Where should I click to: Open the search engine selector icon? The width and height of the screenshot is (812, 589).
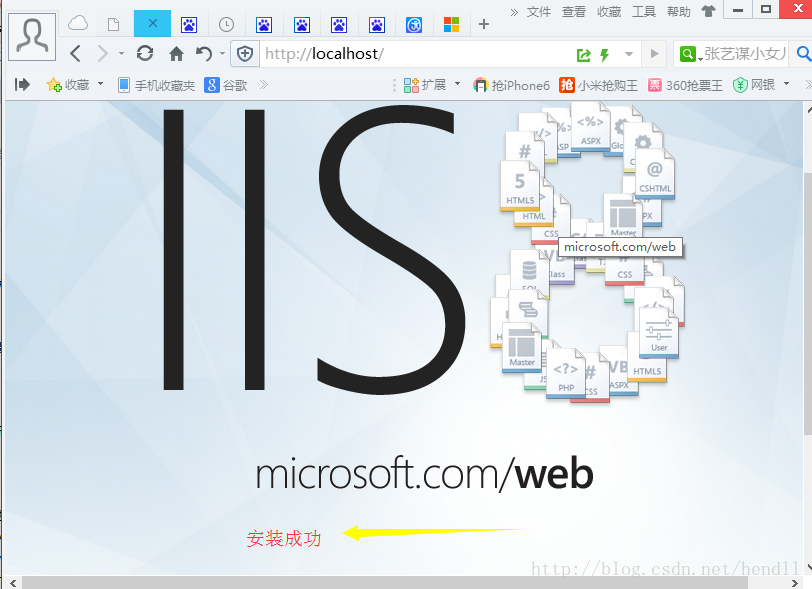pos(689,54)
